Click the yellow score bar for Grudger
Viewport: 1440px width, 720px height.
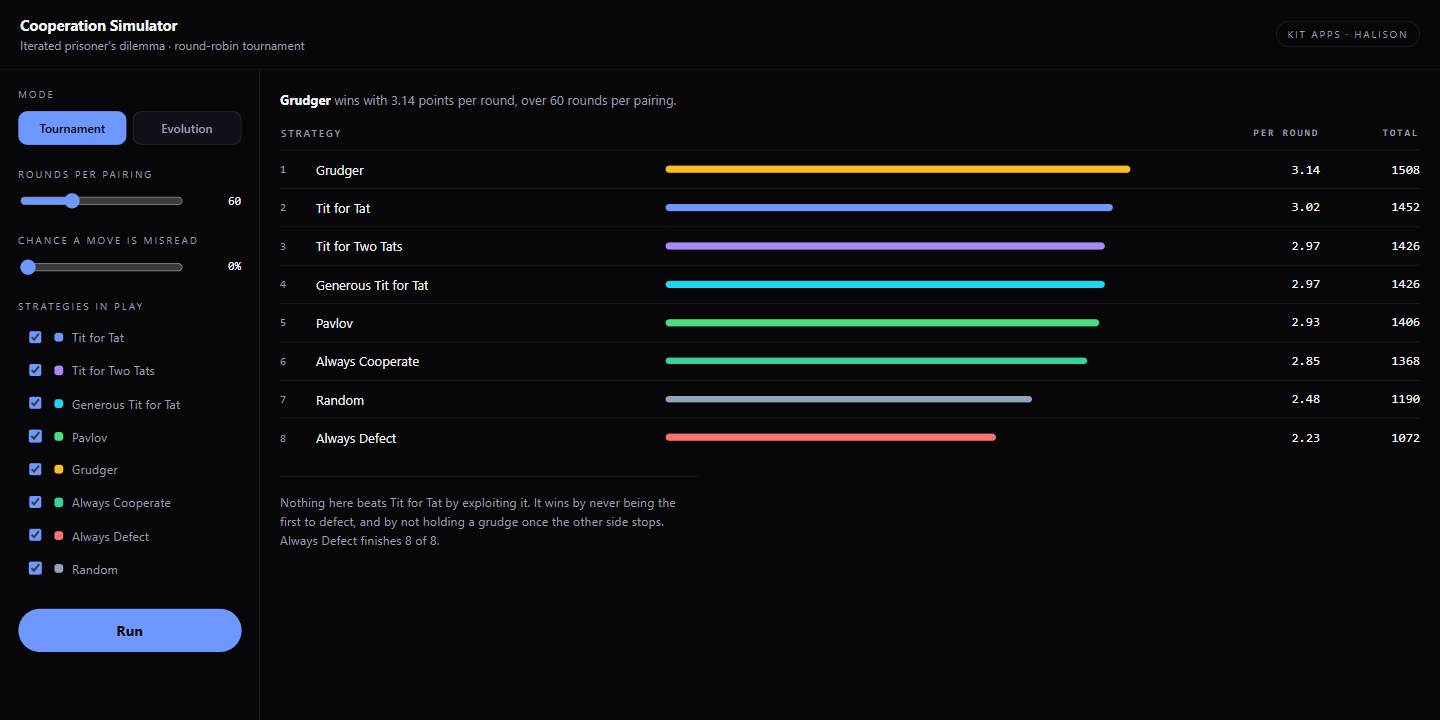click(898, 169)
